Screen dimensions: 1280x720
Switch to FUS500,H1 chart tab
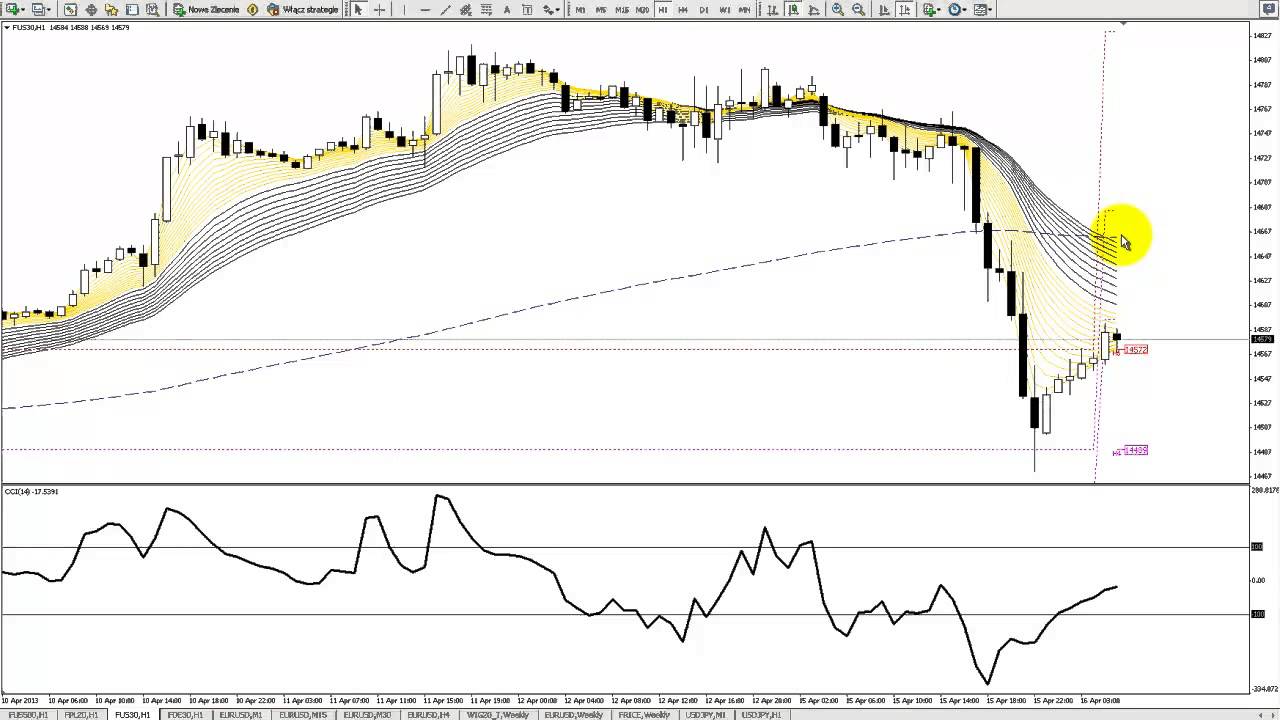click(27, 714)
